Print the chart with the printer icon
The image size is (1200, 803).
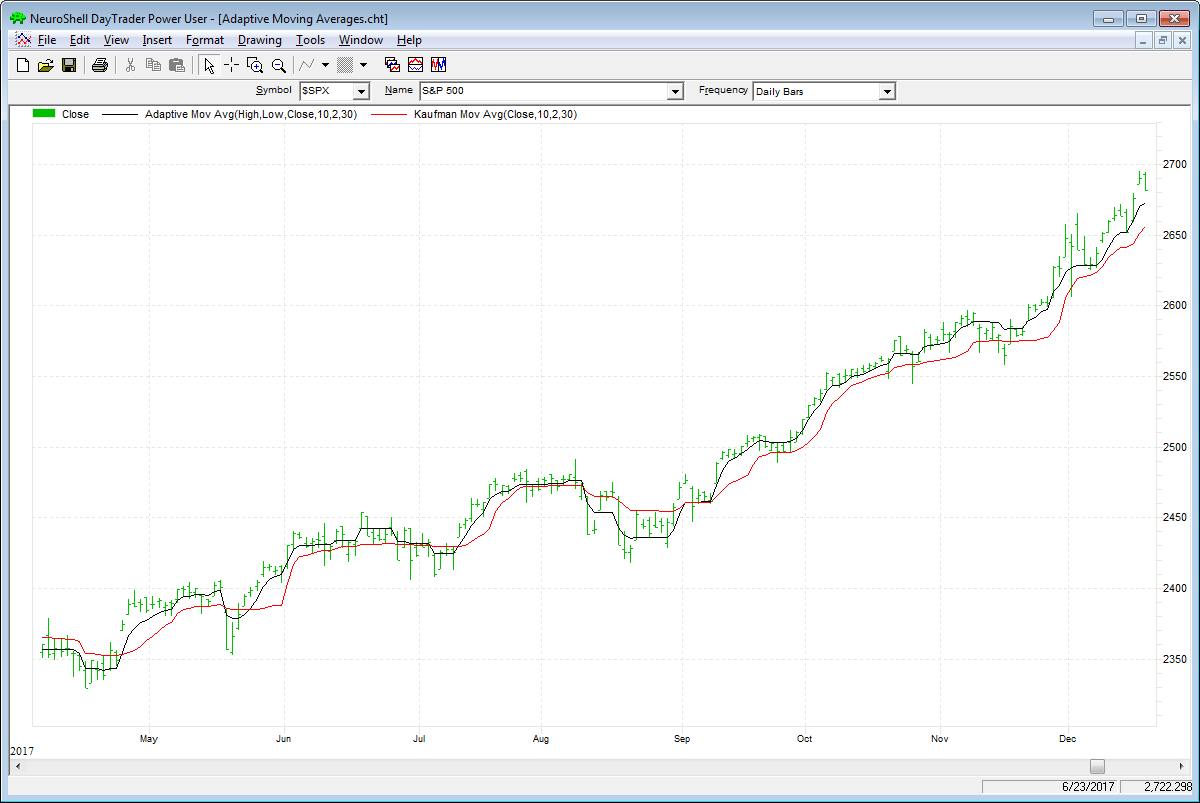tap(99, 65)
